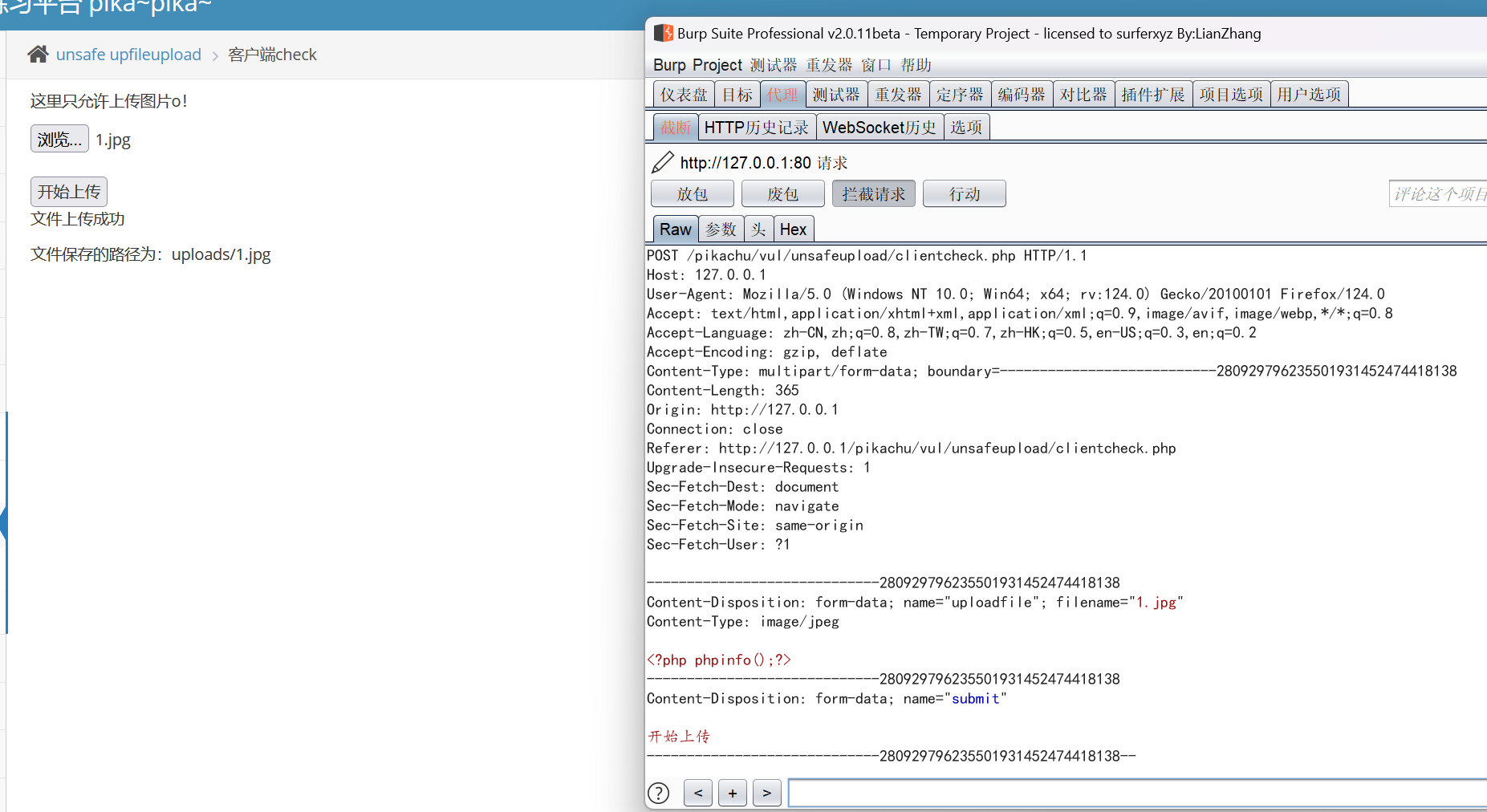Click the pencil edit icon beside the request URL
This screenshot has height=812, width=1487.
[x=663, y=162]
